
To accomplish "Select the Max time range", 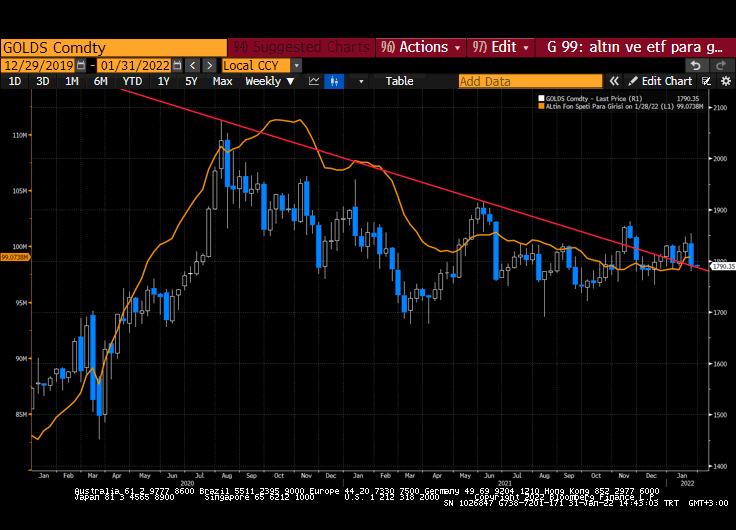I will point(222,81).
